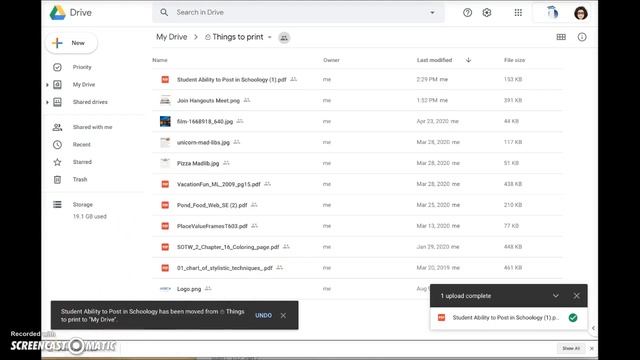The width and height of the screenshot is (640, 360).
Task: Select Student Ability to Post in Schoology (1).pdf
Action: (x=358, y=80)
